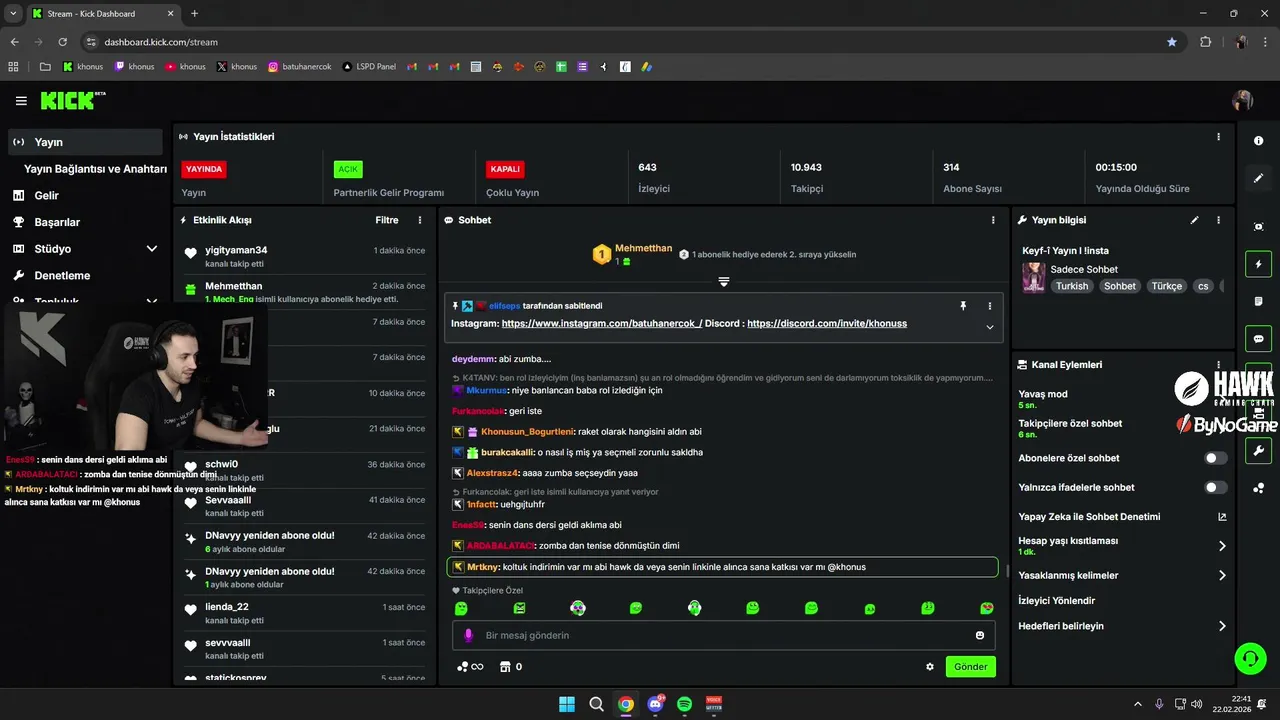Toggle Yalnızca ifadelerle sohbet switch
Screen dimensions: 1280x720
1216,487
